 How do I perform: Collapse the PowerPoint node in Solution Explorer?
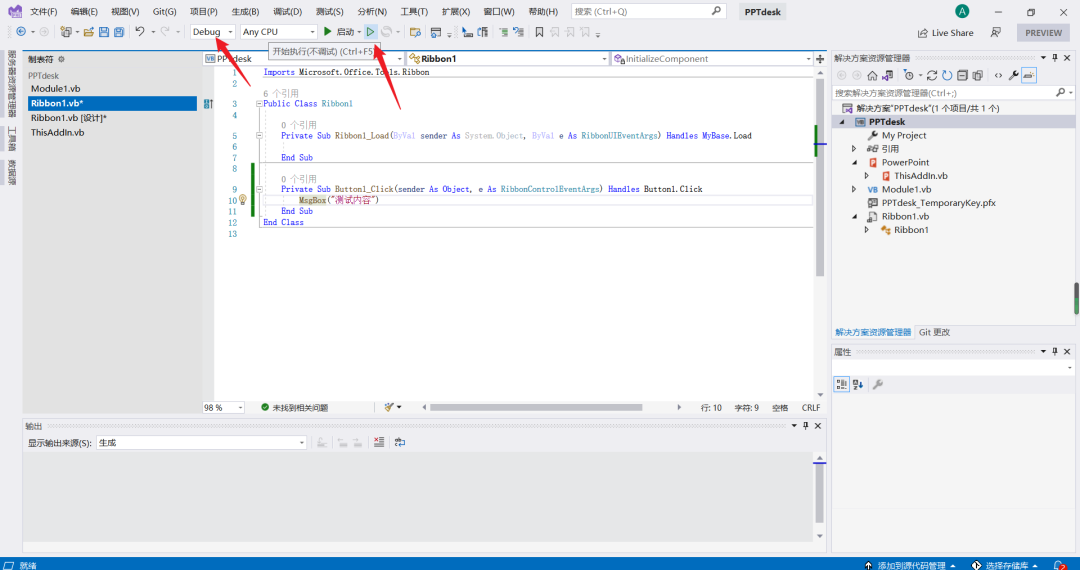pyautogui.click(x=854, y=162)
